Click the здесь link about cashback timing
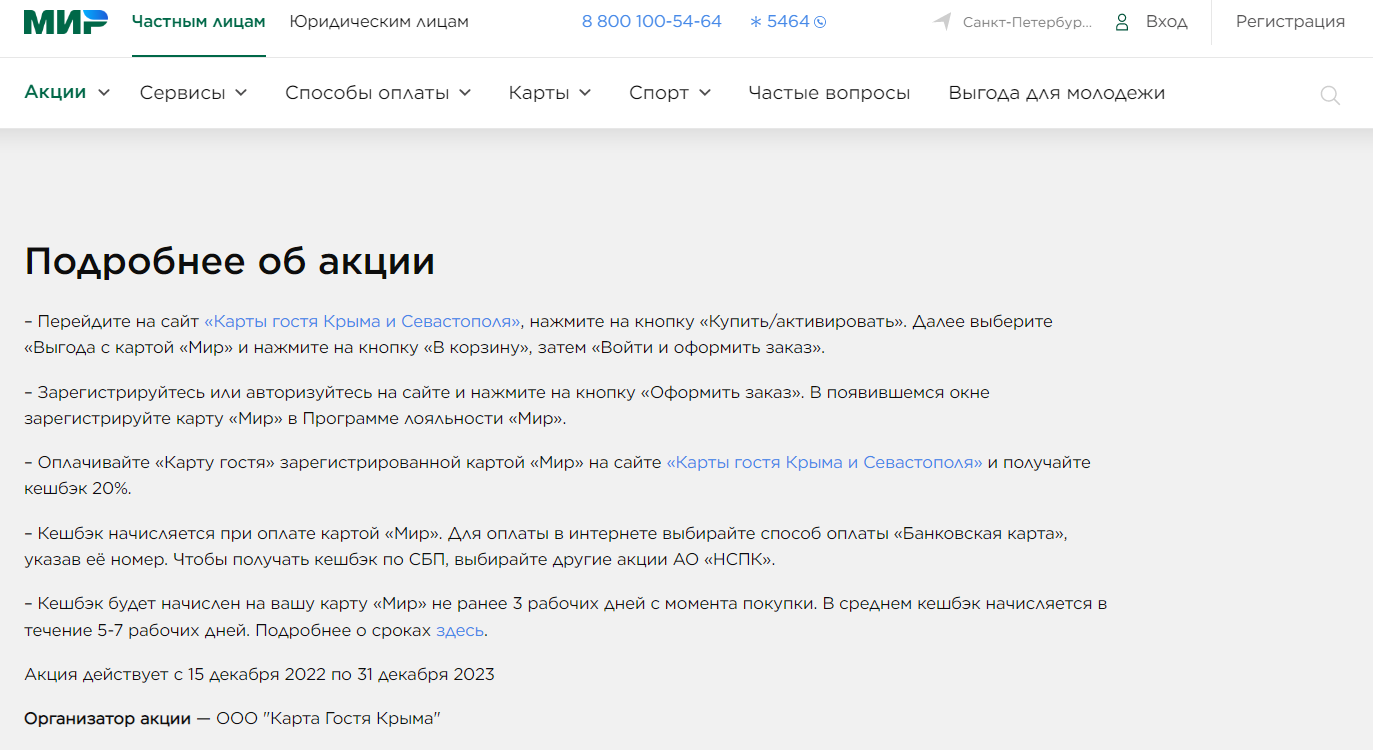1373x750 pixels. pos(460,630)
